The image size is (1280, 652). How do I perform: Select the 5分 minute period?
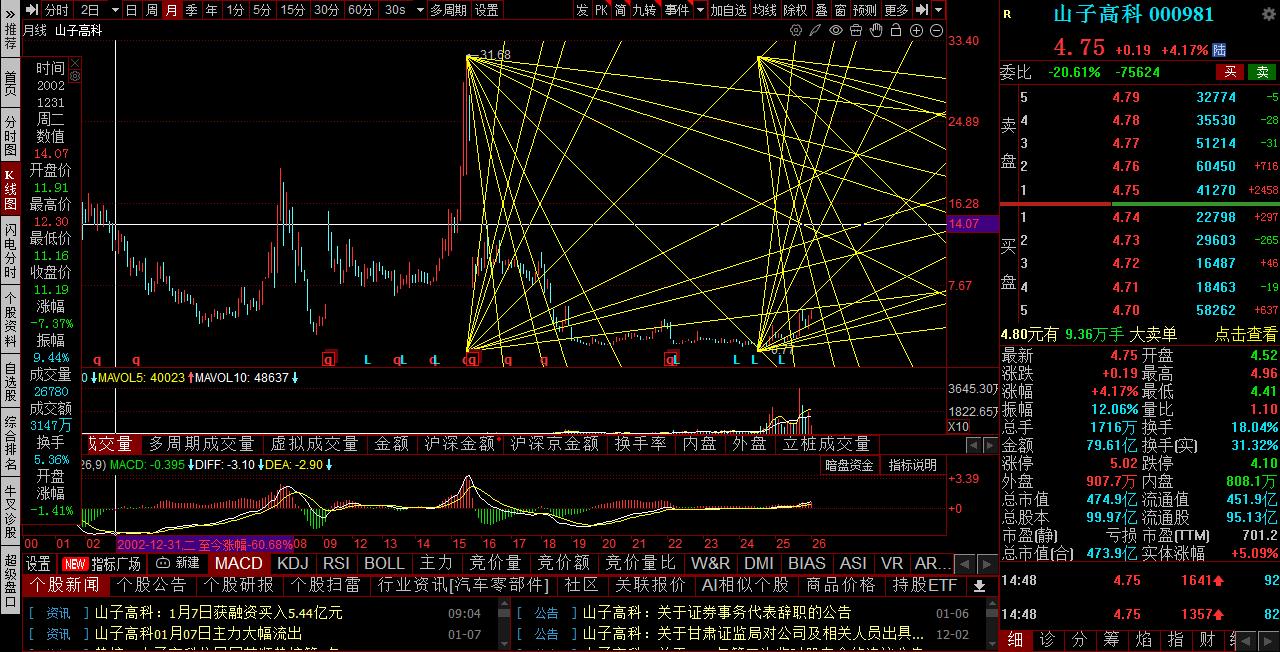[x=262, y=10]
